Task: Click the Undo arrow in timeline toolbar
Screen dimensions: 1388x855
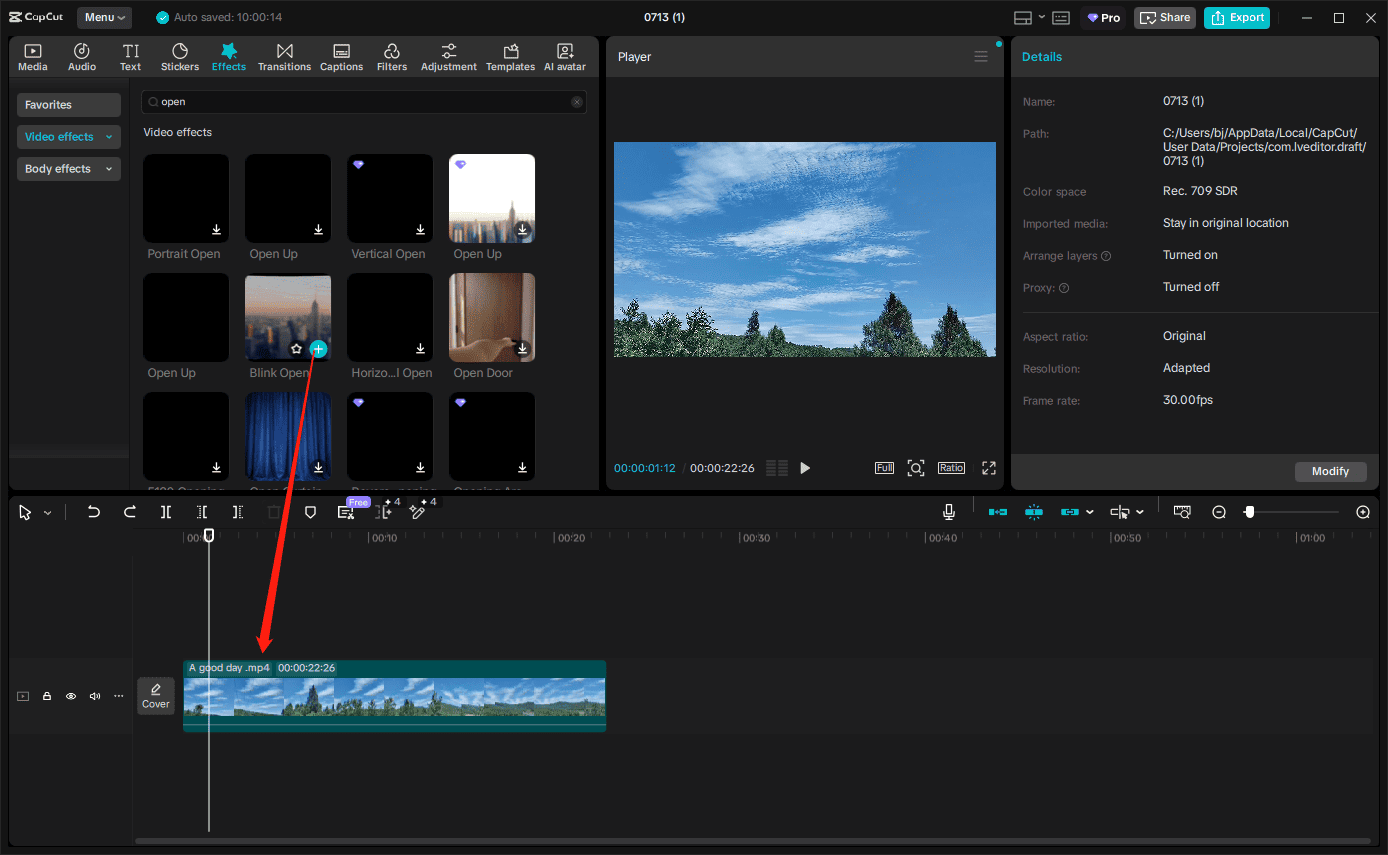Action: point(93,512)
